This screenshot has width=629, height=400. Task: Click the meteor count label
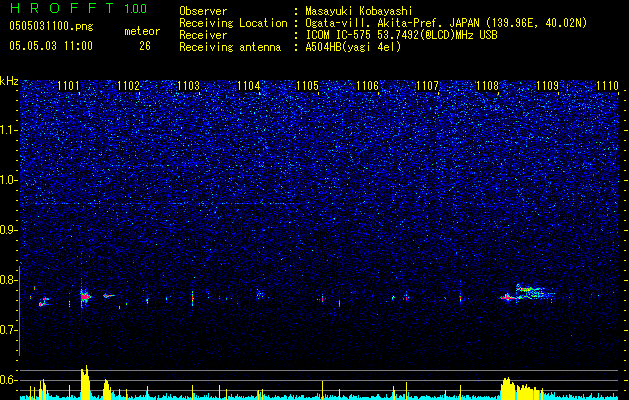pyautogui.click(x=142, y=31)
